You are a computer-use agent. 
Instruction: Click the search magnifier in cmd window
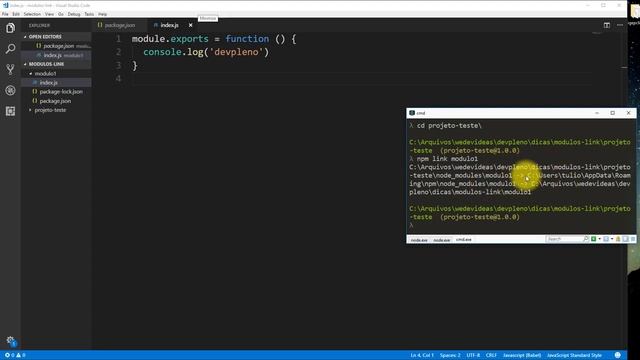586,239
